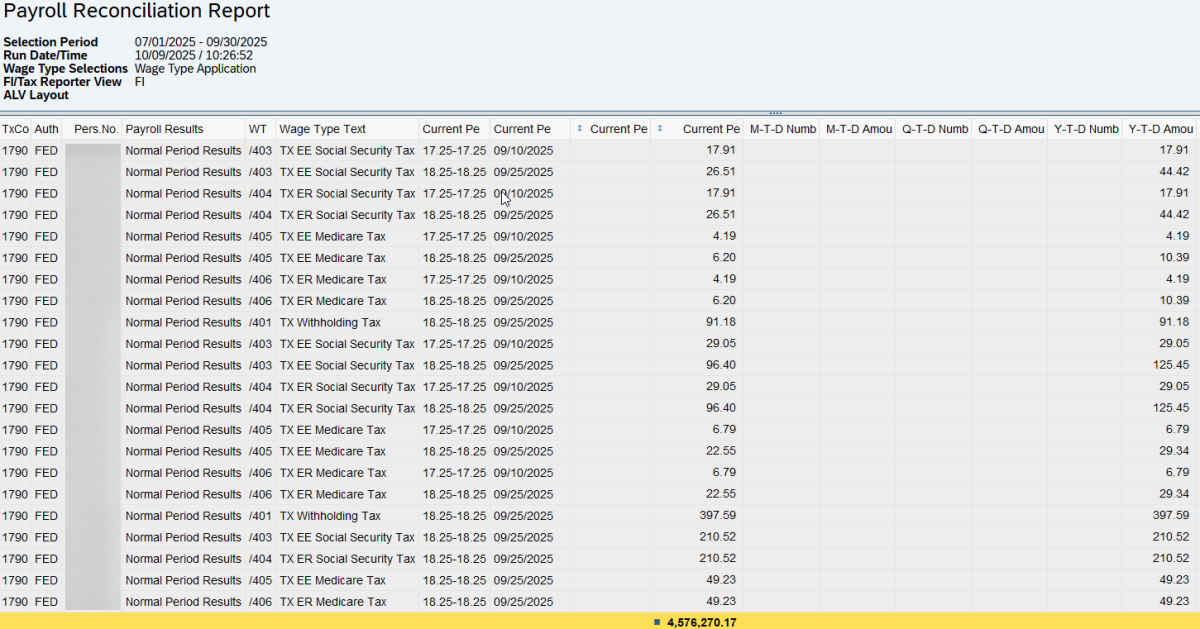Select the WT column header

[x=259, y=128]
